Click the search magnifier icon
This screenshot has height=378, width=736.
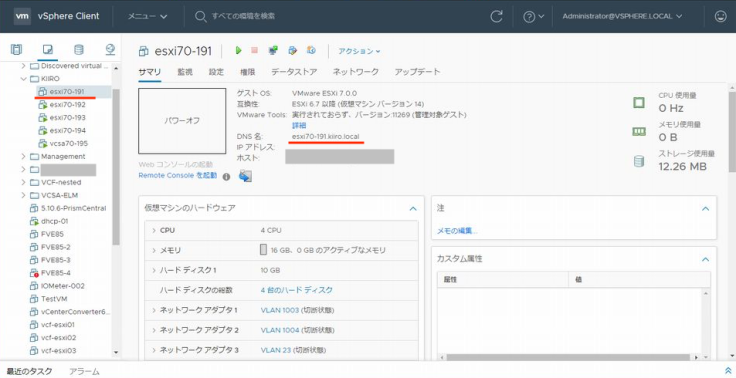(200, 16)
